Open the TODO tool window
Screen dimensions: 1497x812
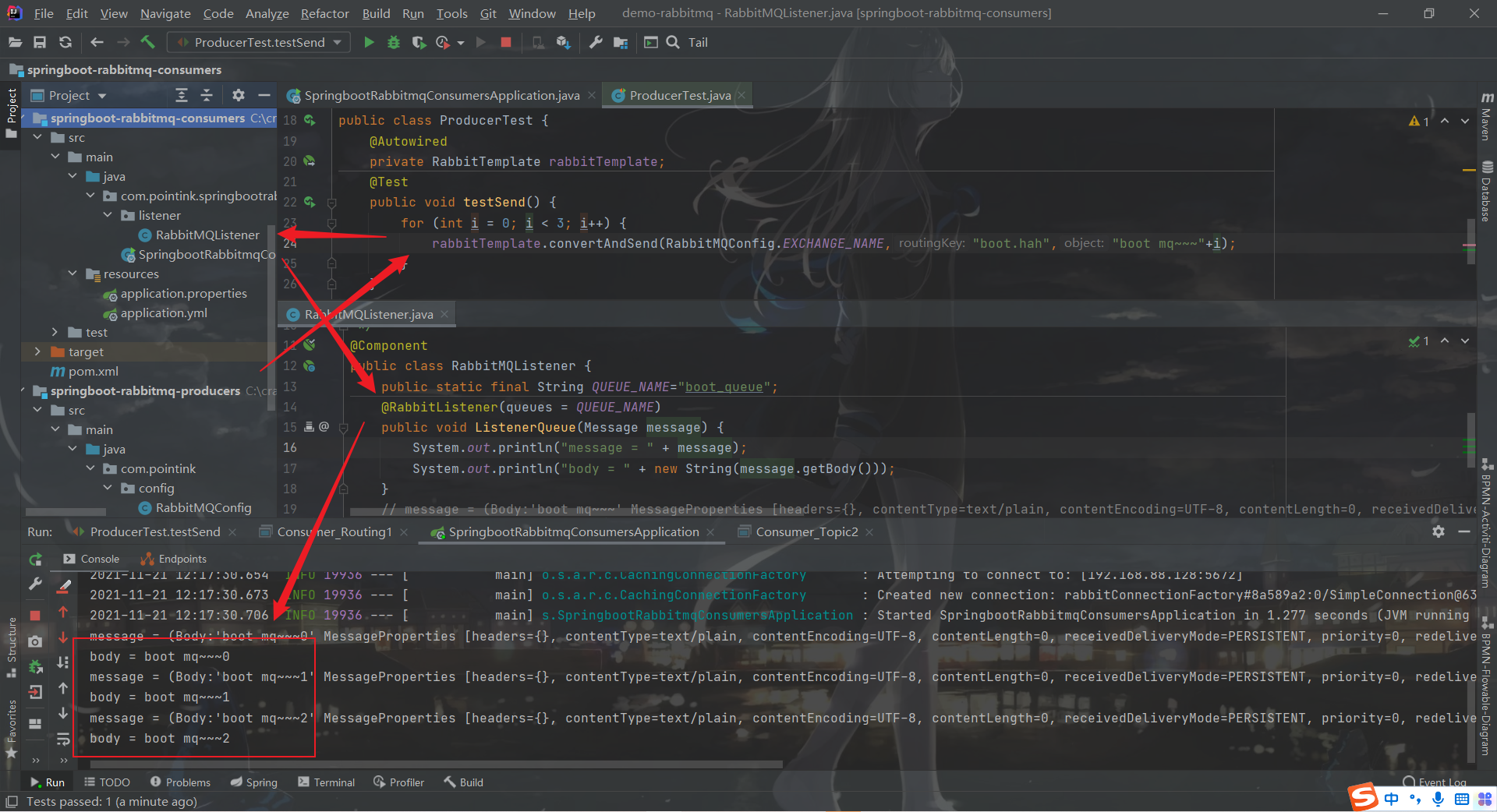[107, 782]
